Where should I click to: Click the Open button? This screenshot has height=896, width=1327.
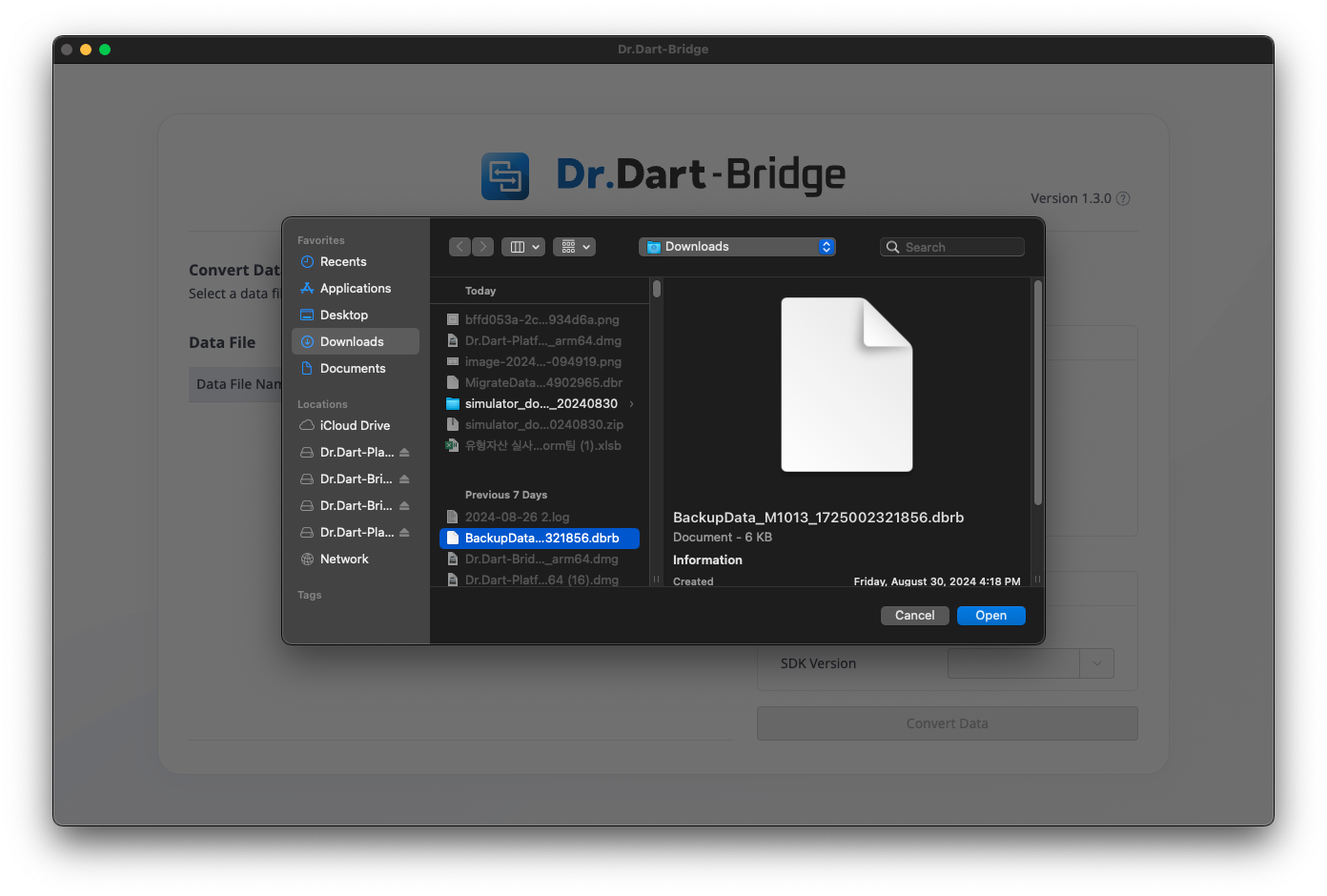[x=990, y=616]
